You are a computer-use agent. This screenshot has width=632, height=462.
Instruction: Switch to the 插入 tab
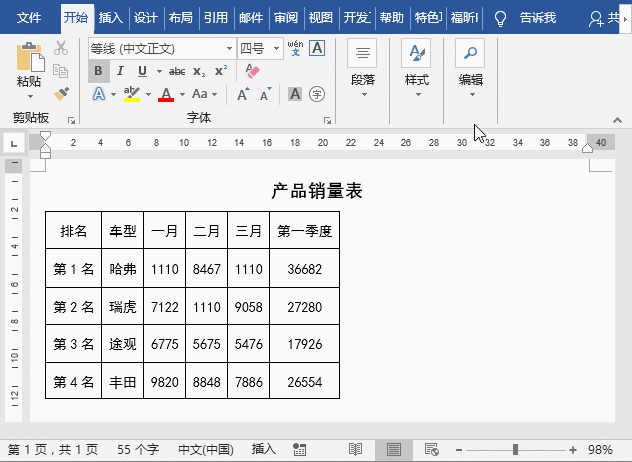(x=110, y=17)
